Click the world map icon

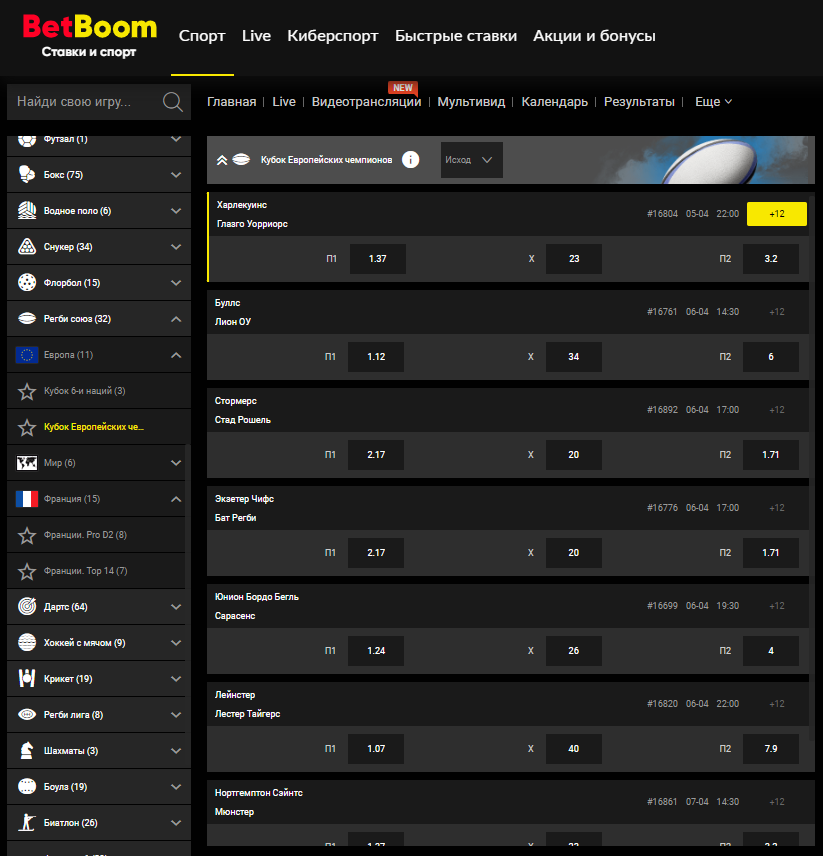27,463
